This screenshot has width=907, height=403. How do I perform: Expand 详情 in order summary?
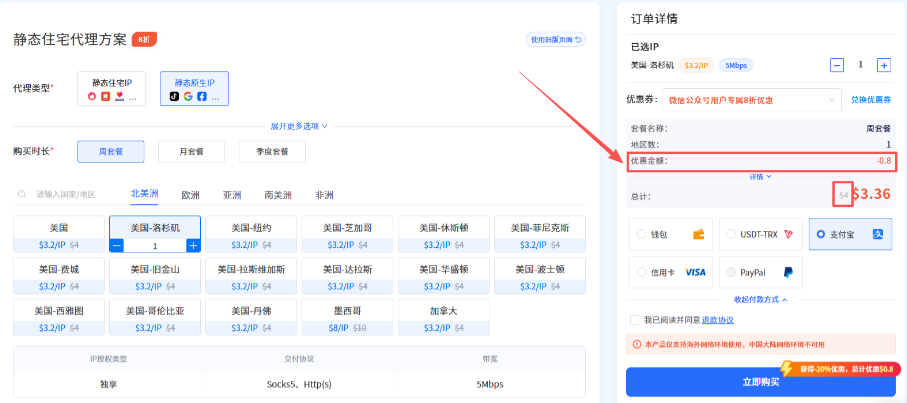(760, 176)
